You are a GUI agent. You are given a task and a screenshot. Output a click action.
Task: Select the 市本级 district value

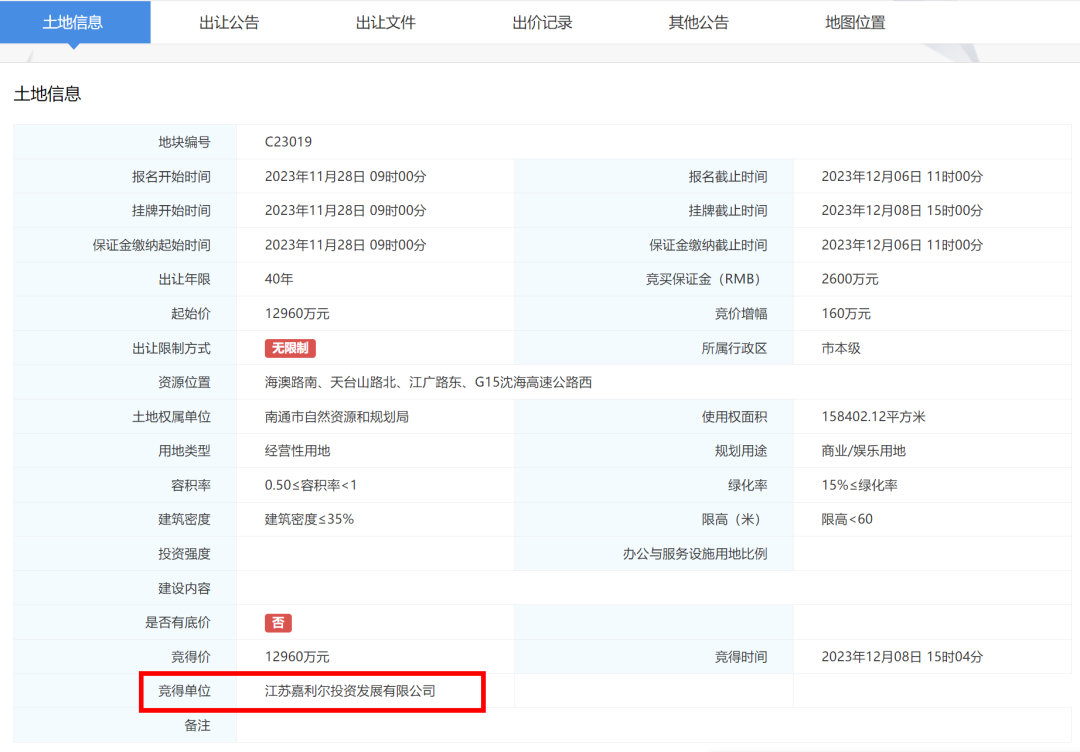pos(840,348)
